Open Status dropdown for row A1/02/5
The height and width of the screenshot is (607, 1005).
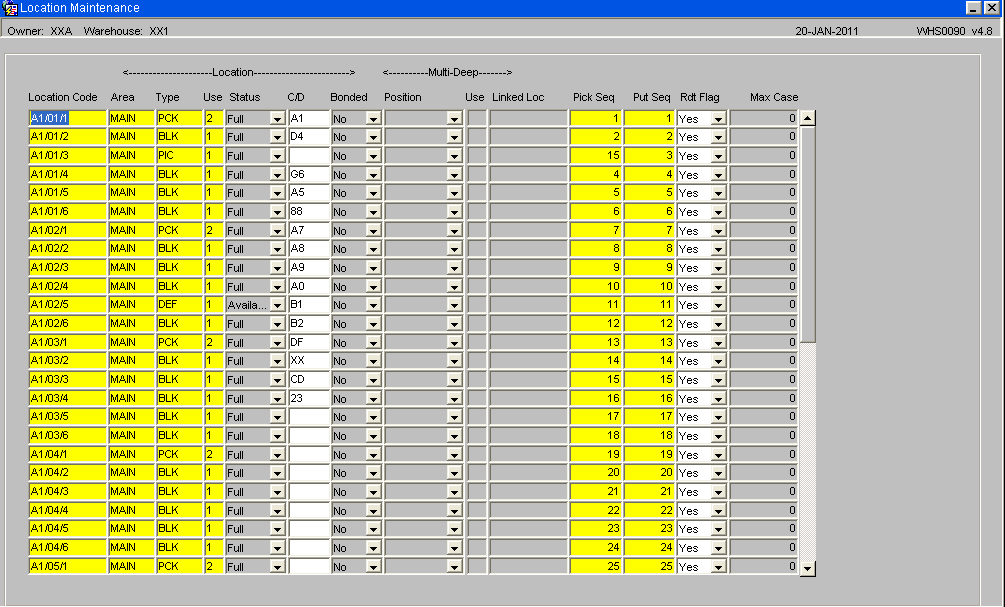pyautogui.click(x=277, y=305)
